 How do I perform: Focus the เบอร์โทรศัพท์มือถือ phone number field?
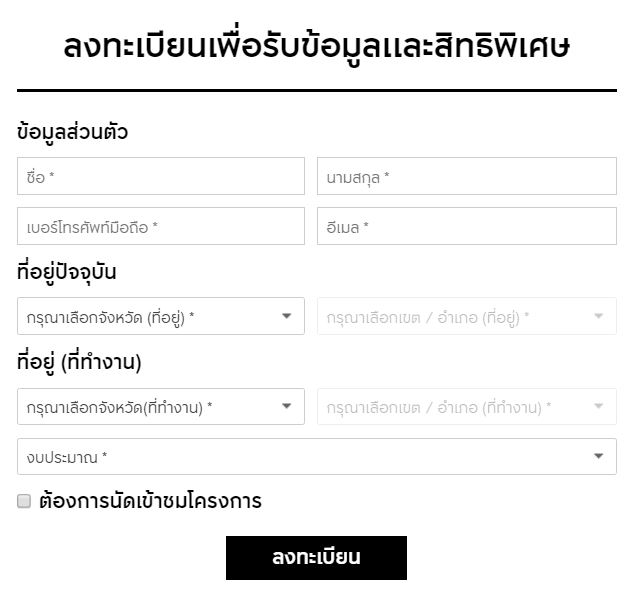coord(160,226)
